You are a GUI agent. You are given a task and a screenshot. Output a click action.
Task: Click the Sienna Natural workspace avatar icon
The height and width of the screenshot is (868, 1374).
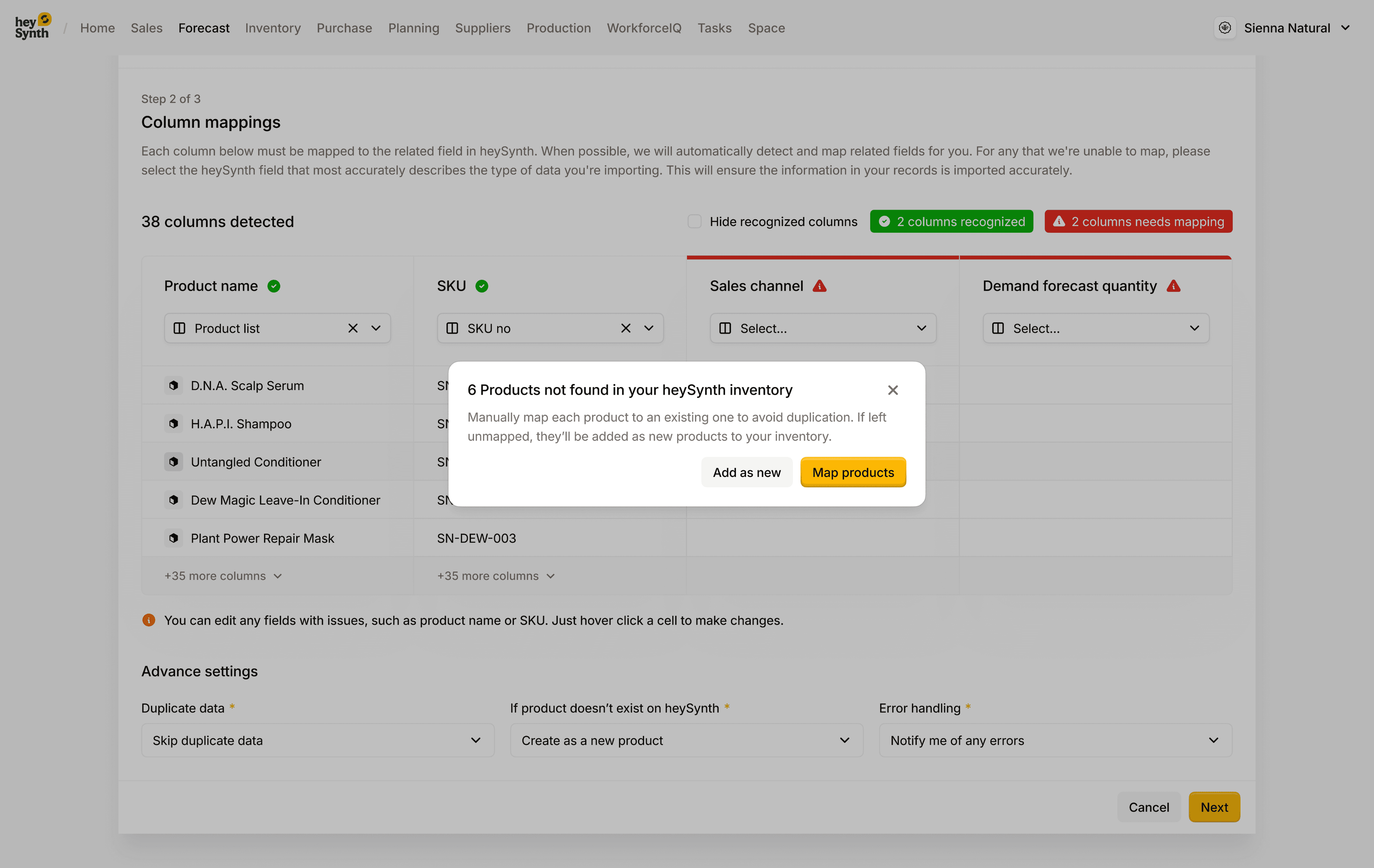point(1224,28)
